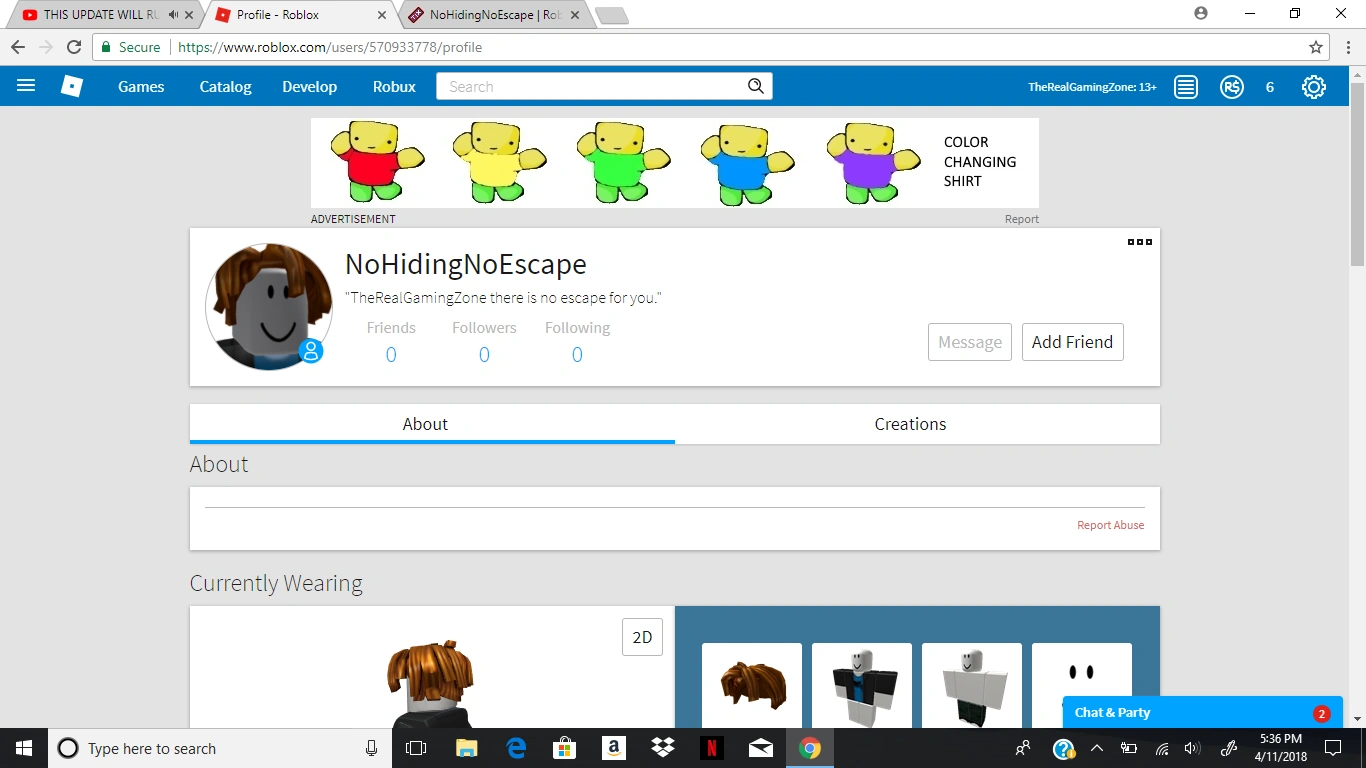Screen dimensions: 1366x768
Task: Report the advertisement banner
Action: (x=1022, y=219)
